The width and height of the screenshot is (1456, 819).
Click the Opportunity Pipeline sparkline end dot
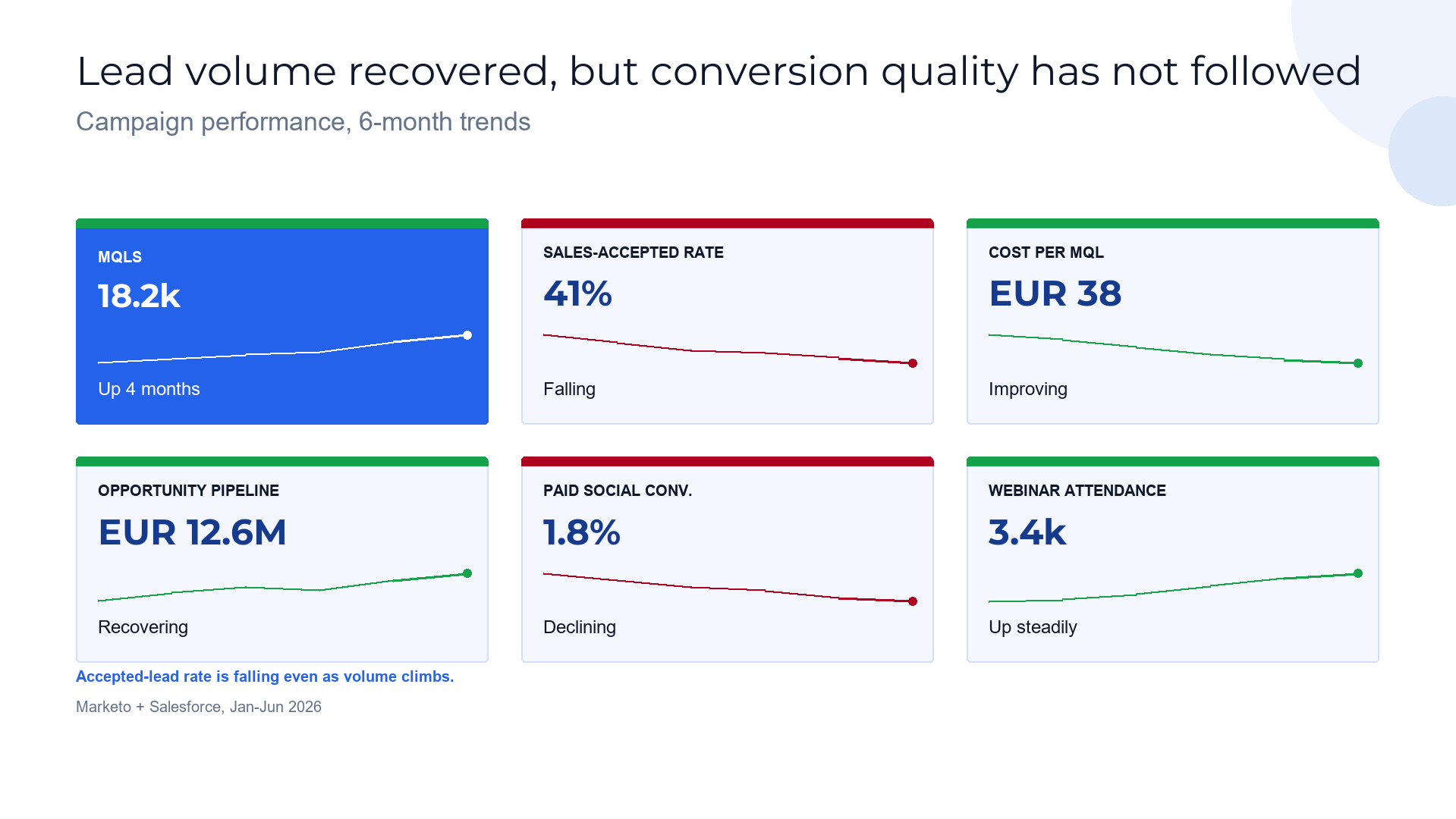tap(467, 573)
